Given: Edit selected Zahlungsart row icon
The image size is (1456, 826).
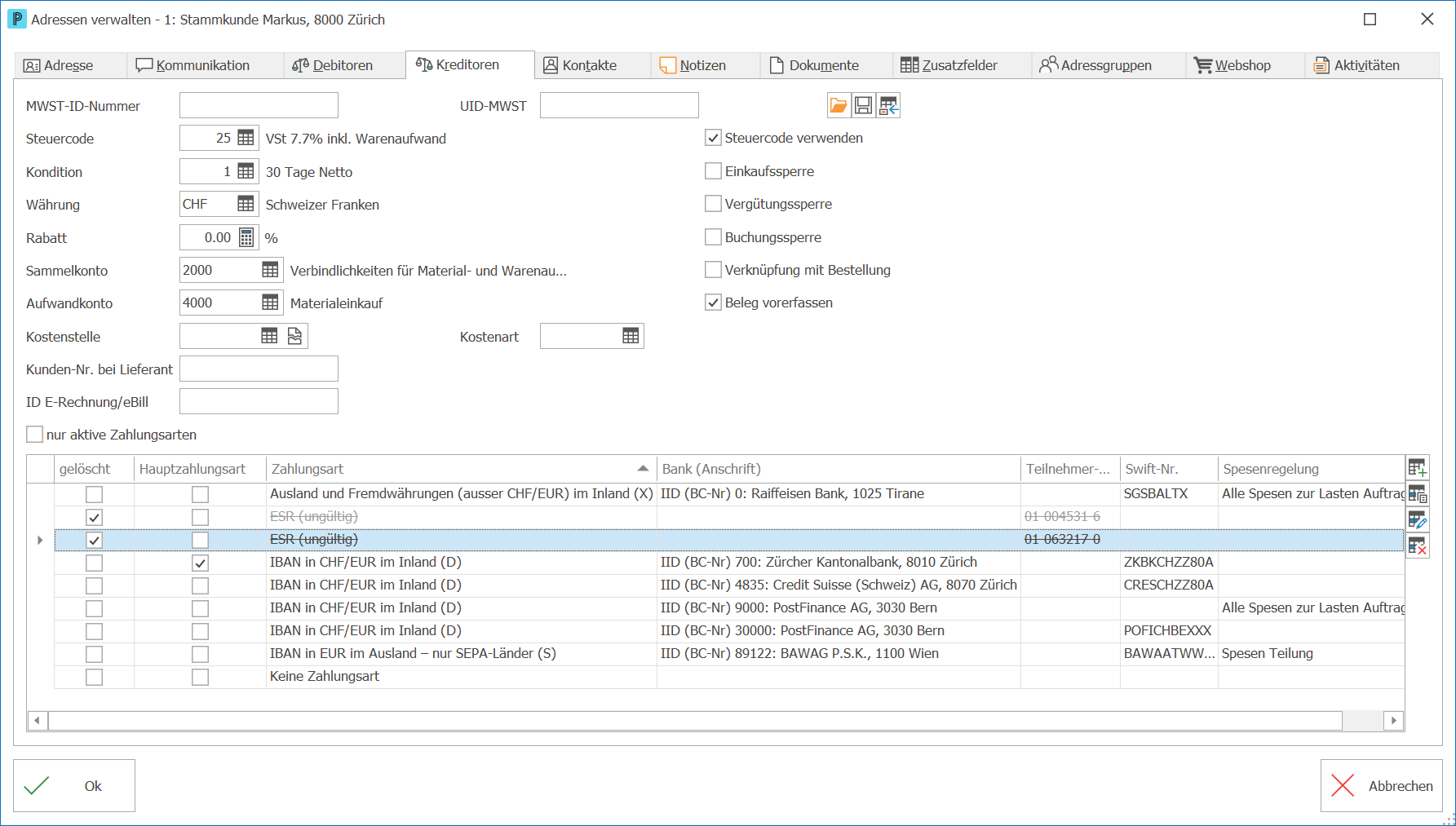Looking at the screenshot, I should tap(1418, 520).
